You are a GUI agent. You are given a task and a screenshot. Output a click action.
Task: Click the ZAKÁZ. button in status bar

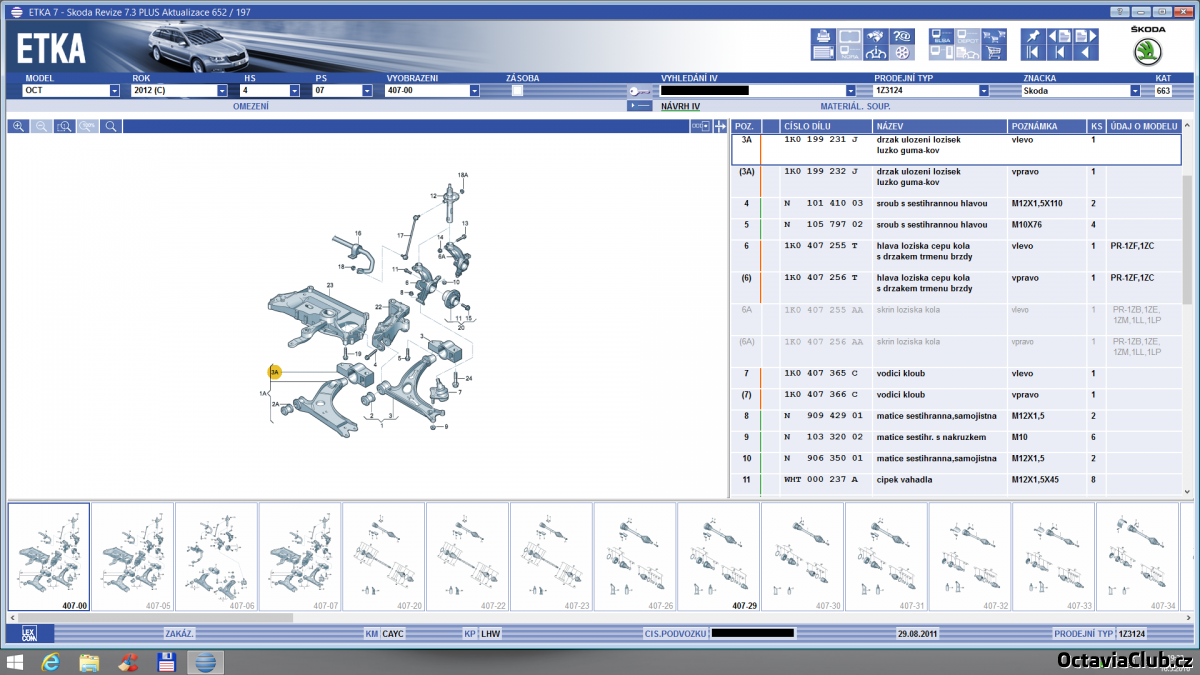pyautogui.click(x=179, y=633)
